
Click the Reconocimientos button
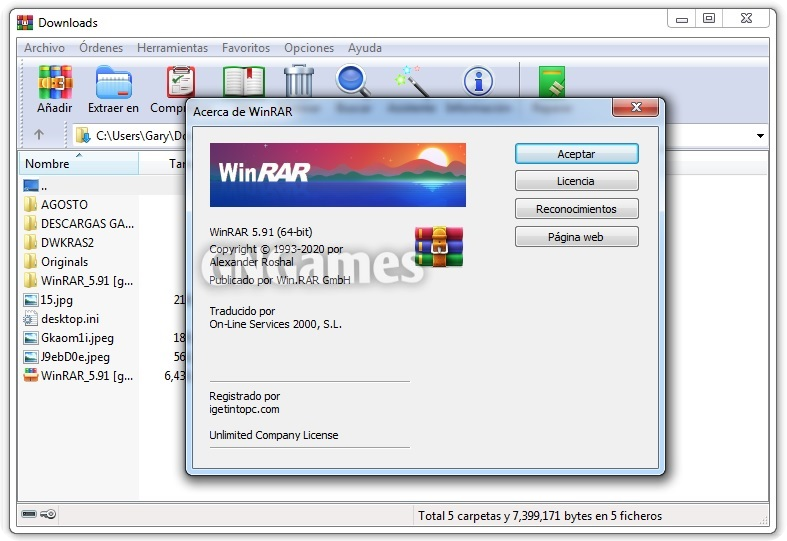pos(577,209)
